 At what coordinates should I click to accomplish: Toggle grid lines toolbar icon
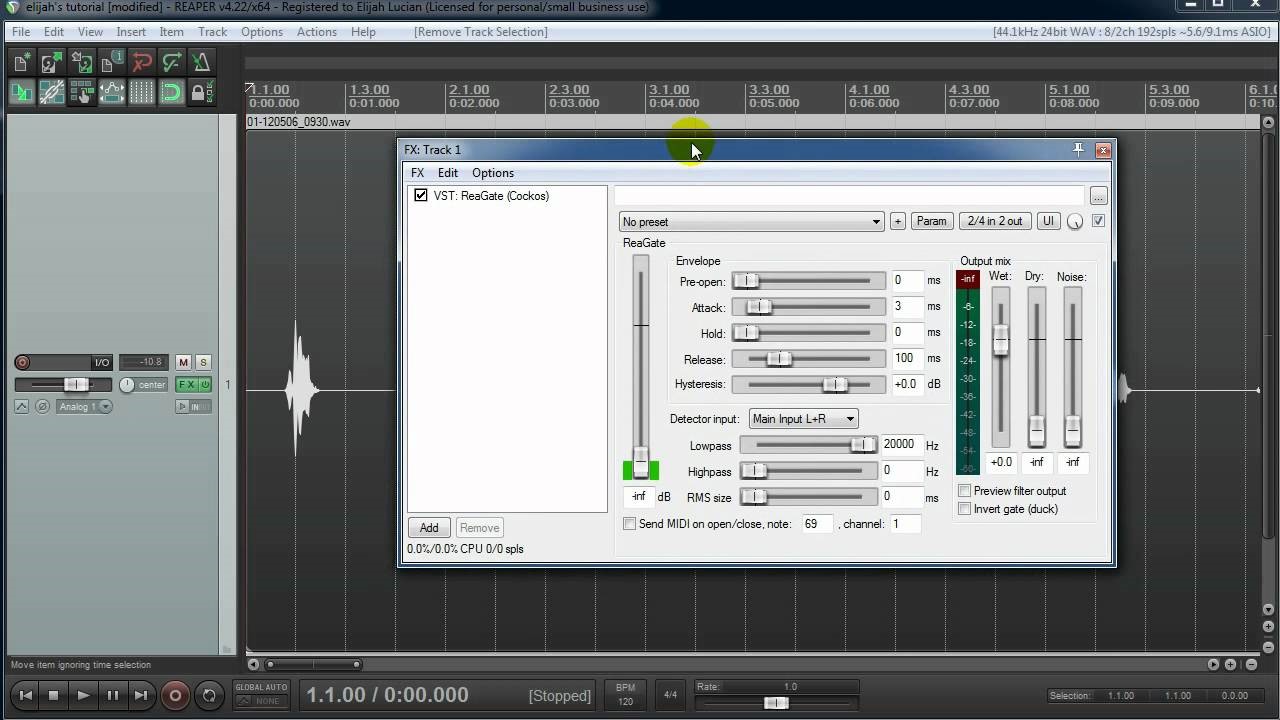click(x=142, y=93)
